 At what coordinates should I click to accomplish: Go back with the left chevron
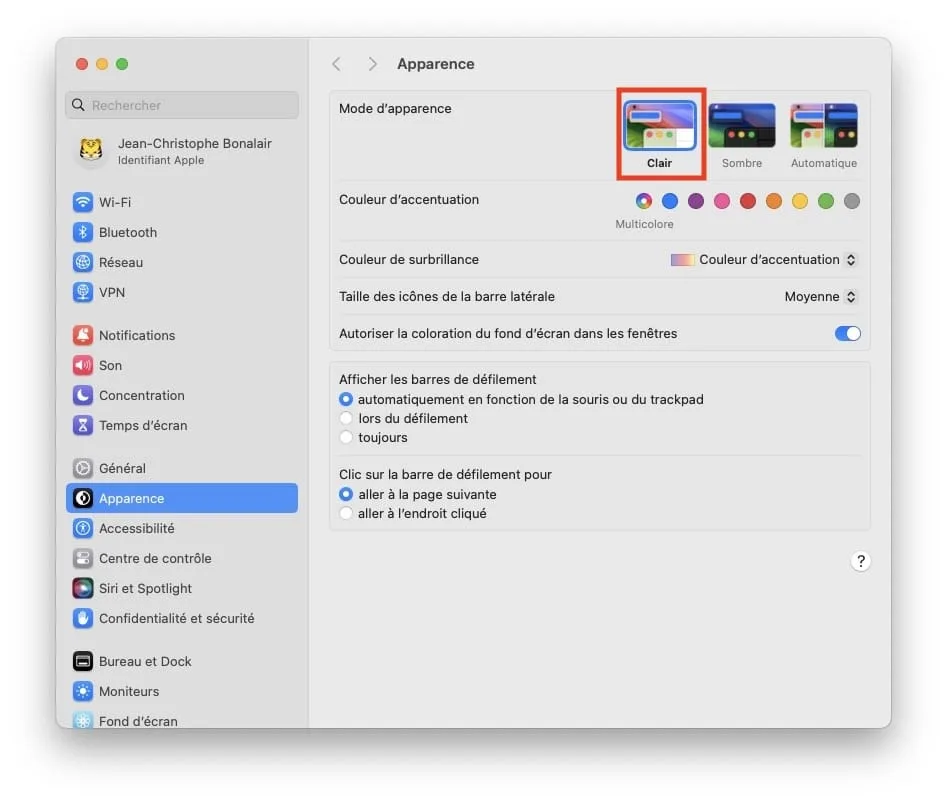point(337,64)
